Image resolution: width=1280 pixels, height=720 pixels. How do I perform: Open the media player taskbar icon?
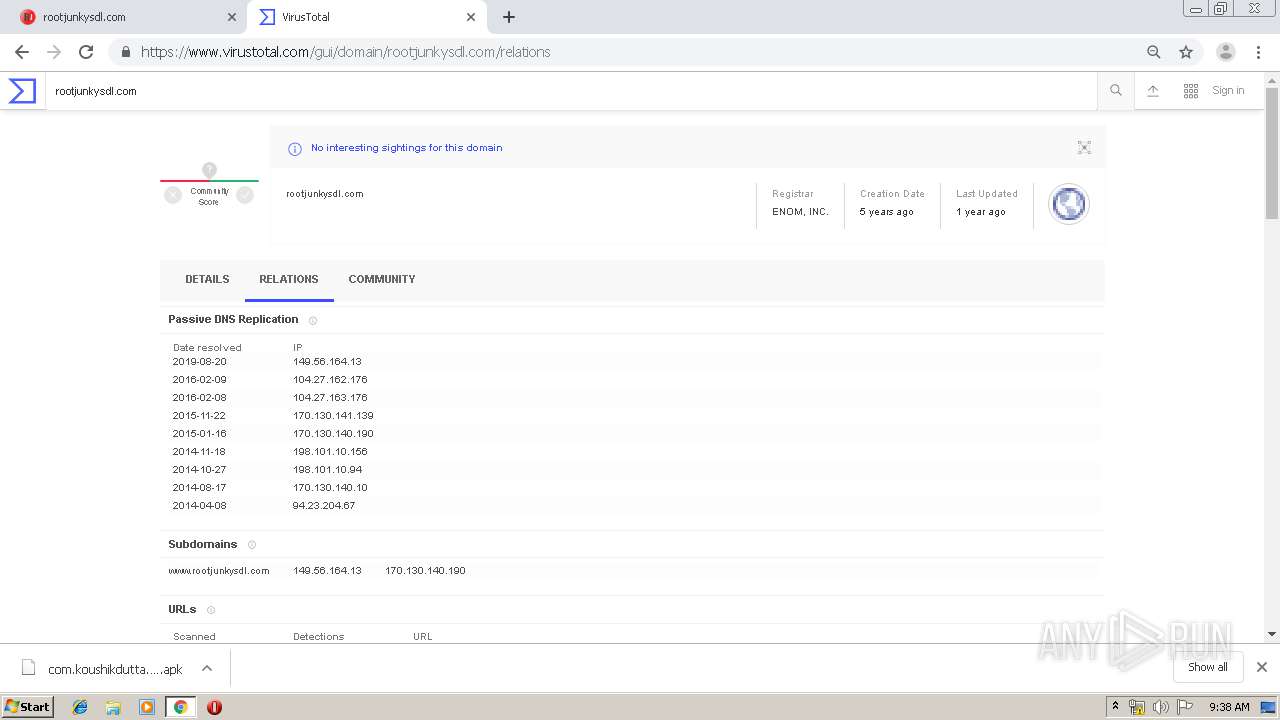point(147,707)
